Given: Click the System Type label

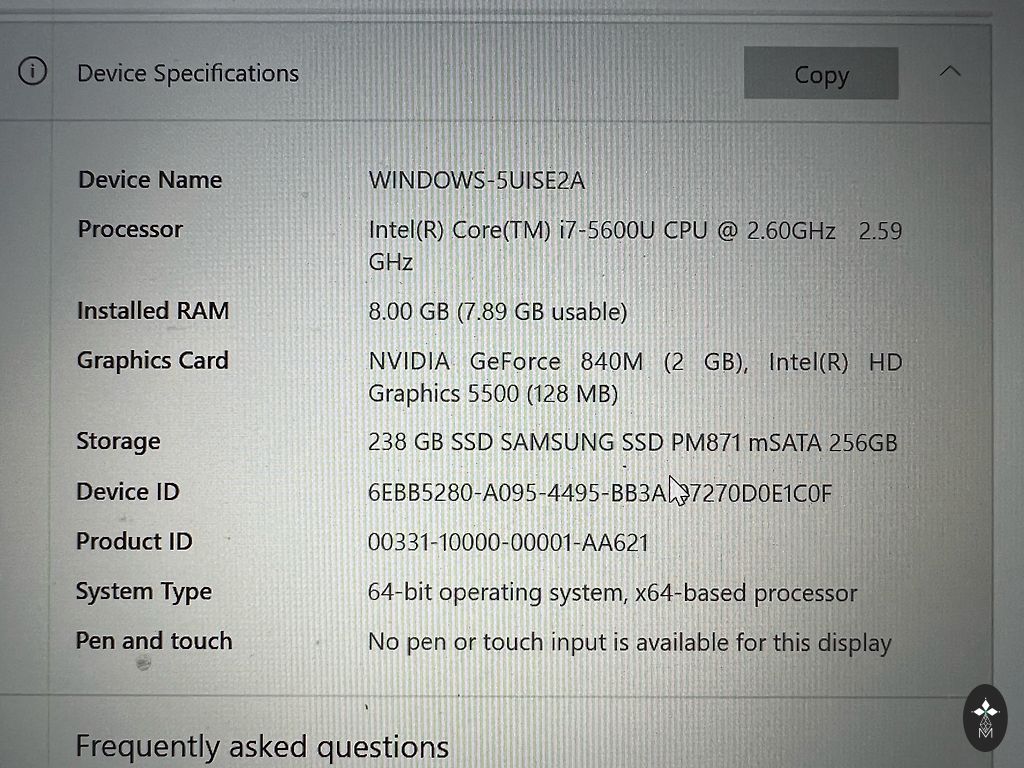Looking at the screenshot, I should coord(144,592).
